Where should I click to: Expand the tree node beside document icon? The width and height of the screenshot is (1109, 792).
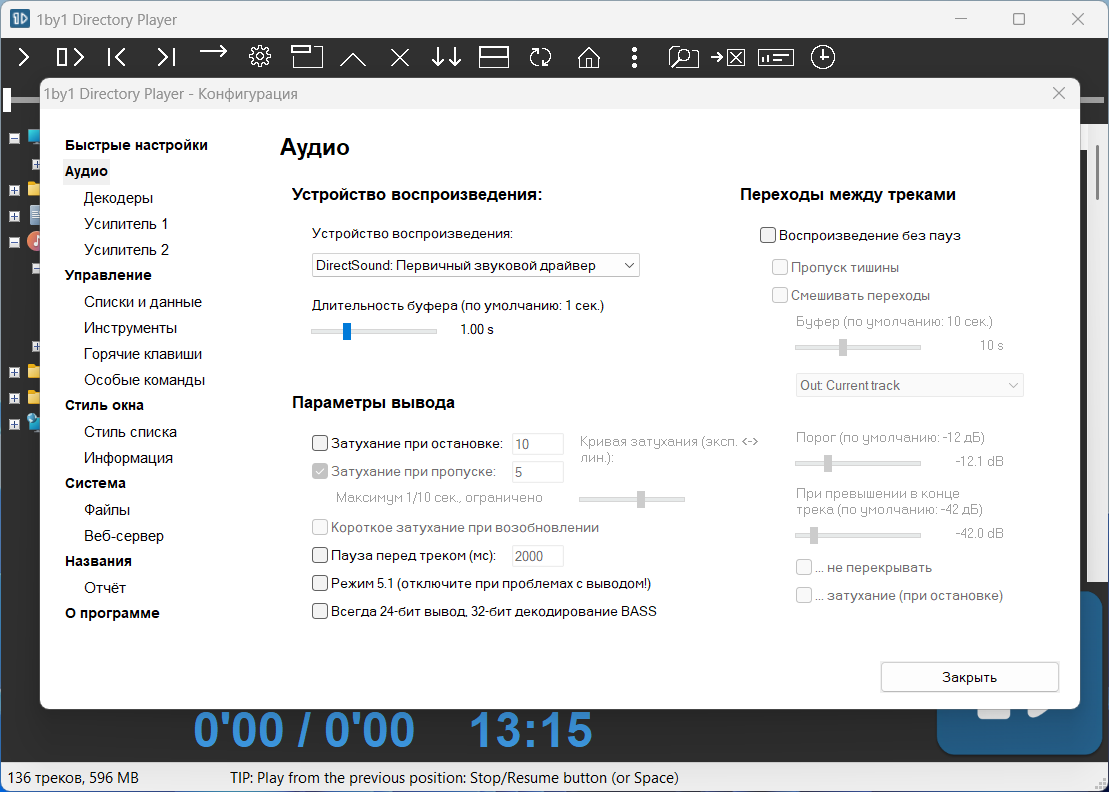14,216
